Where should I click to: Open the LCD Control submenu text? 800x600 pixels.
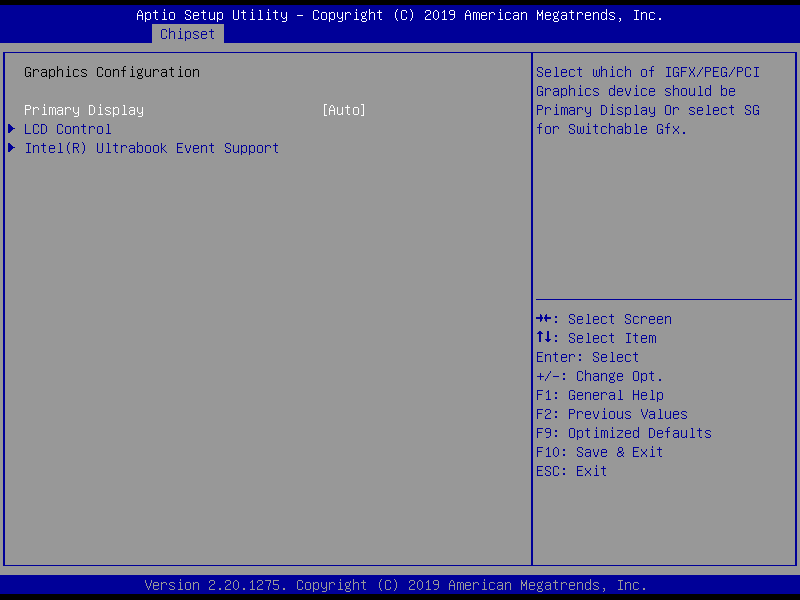(68, 129)
